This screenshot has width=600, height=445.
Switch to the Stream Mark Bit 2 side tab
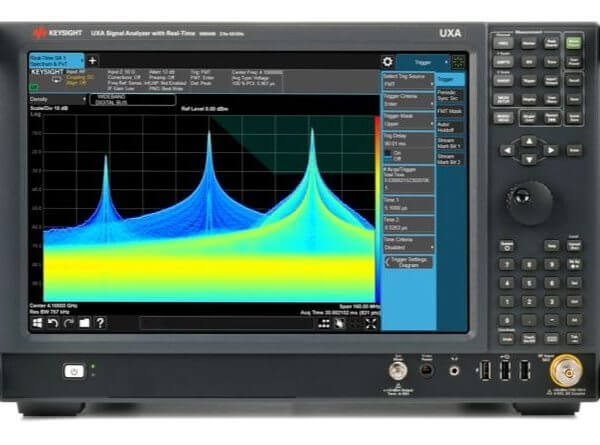pyautogui.click(x=450, y=160)
